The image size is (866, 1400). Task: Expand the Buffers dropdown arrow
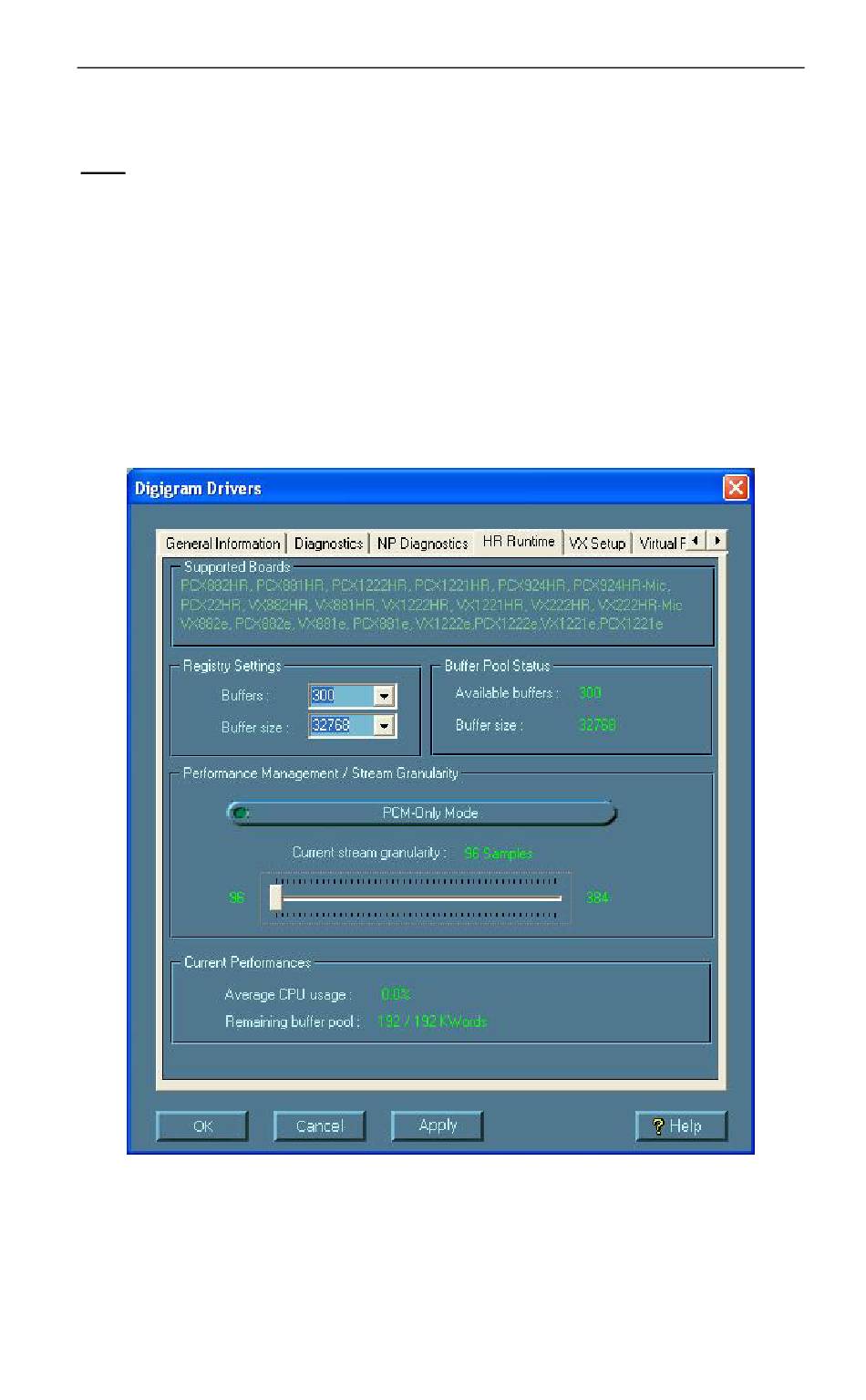click(385, 696)
